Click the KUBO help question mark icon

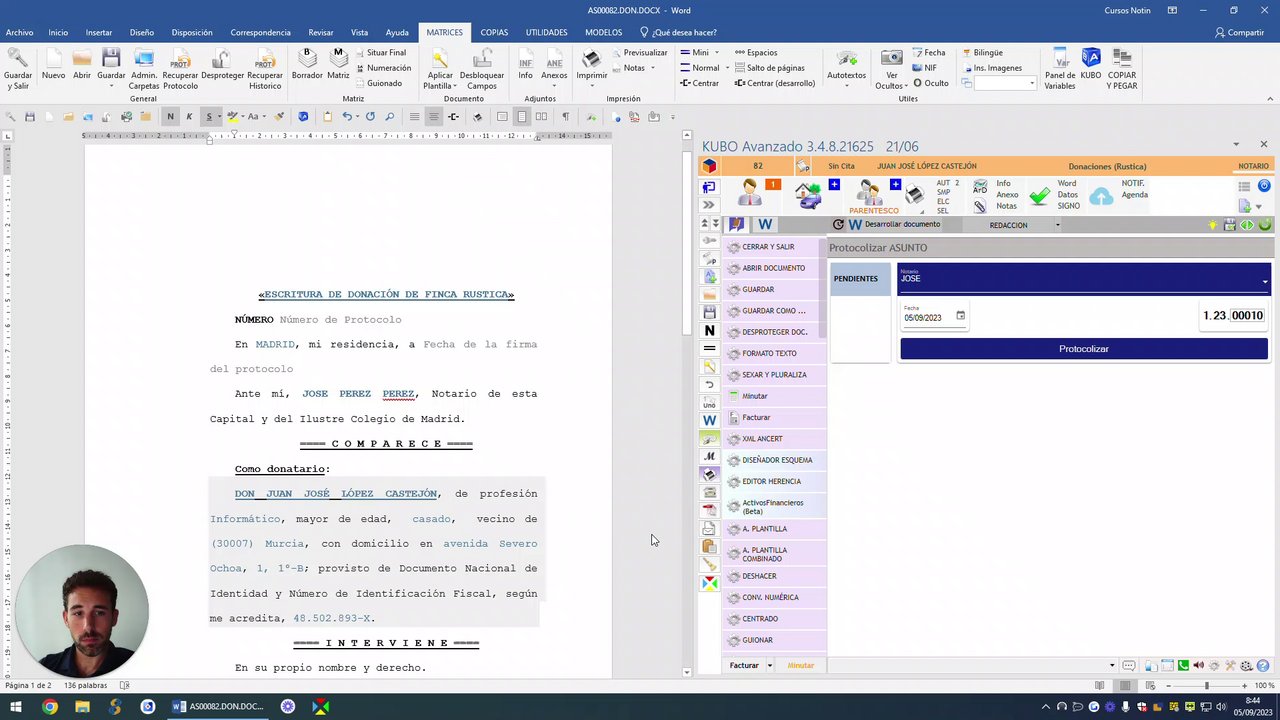[x=1263, y=666]
